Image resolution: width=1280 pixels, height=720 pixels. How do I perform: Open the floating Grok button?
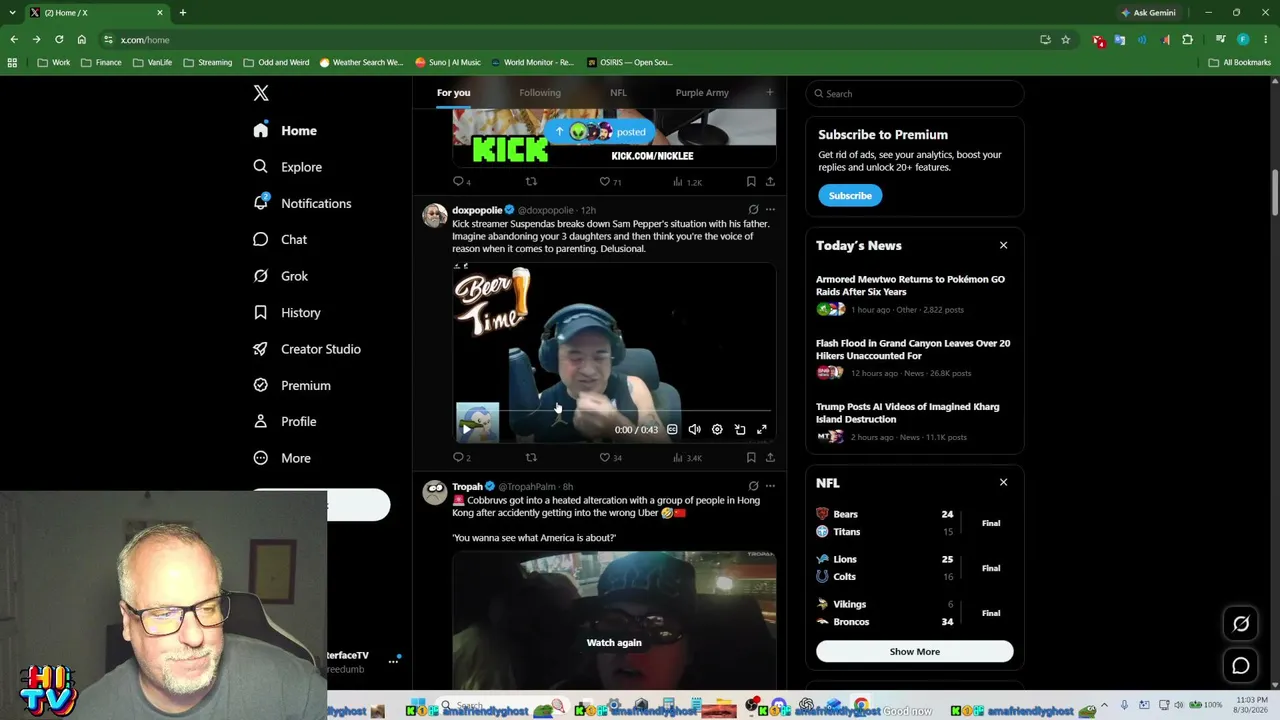click(x=1241, y=624)
